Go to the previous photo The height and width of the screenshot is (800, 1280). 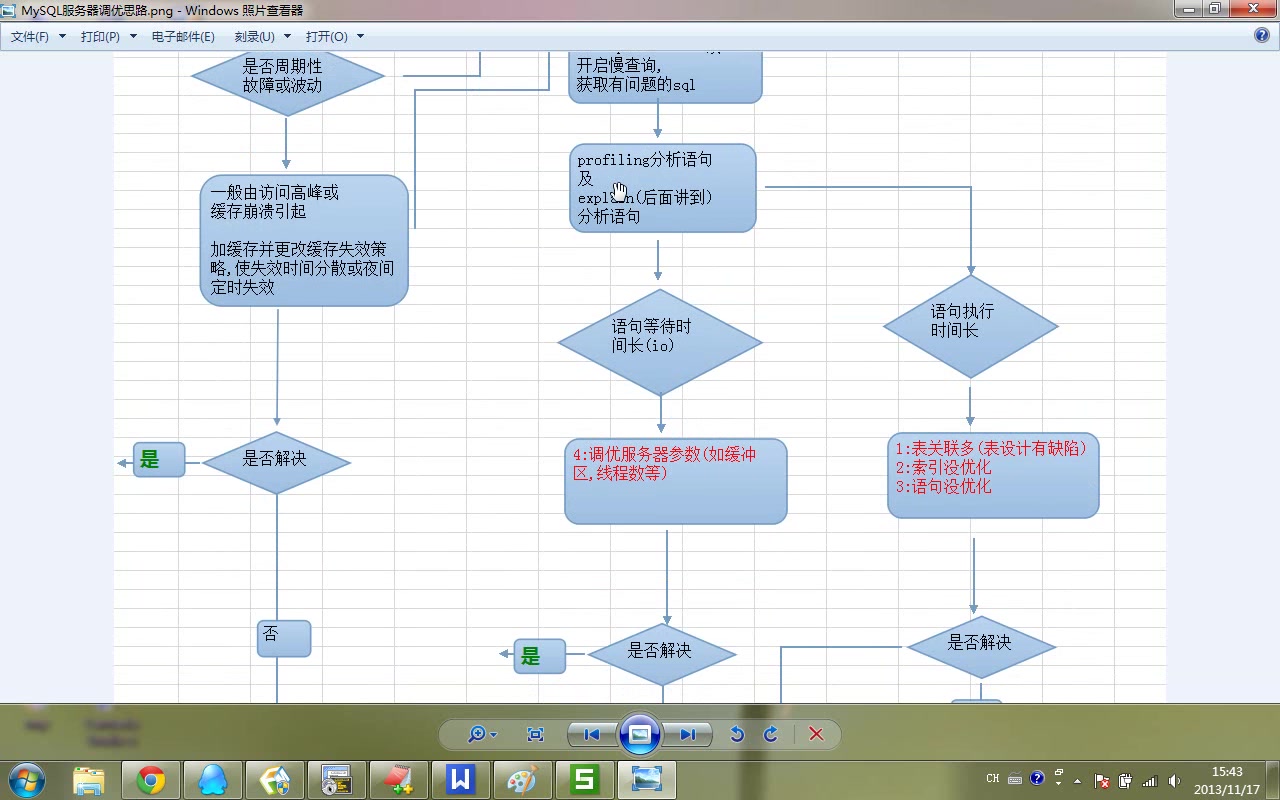(x=593, y=734)
